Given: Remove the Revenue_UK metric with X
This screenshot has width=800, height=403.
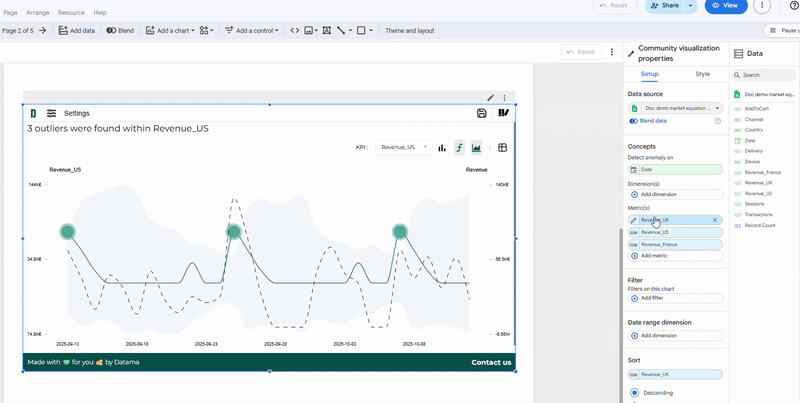Looking at the screenshot, I should coord(715,219).
